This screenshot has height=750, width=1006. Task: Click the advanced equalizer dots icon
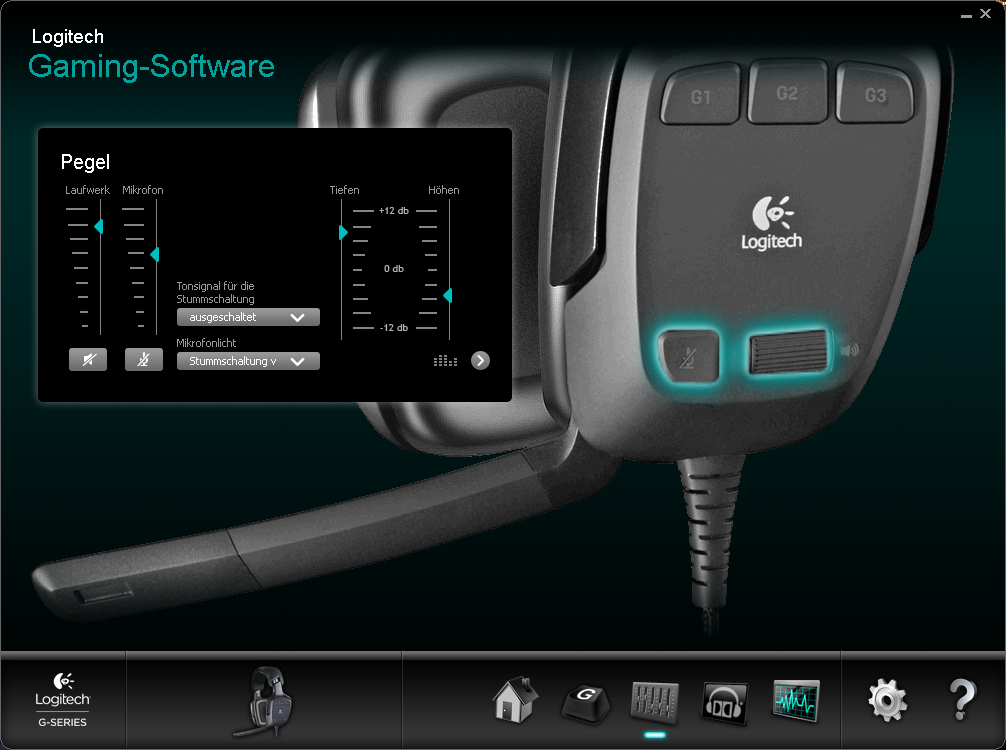(x=445, y=361)
